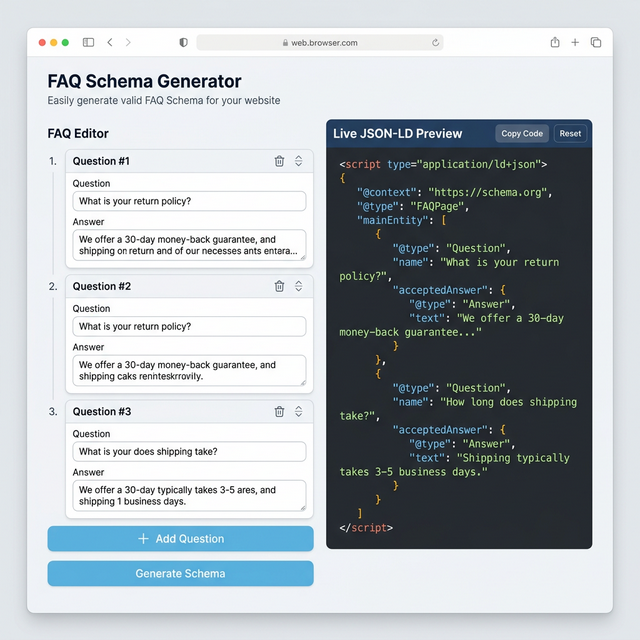
Task: Open a new tab with plus icon
Action: pyautogui.click(x=575, y=43)
